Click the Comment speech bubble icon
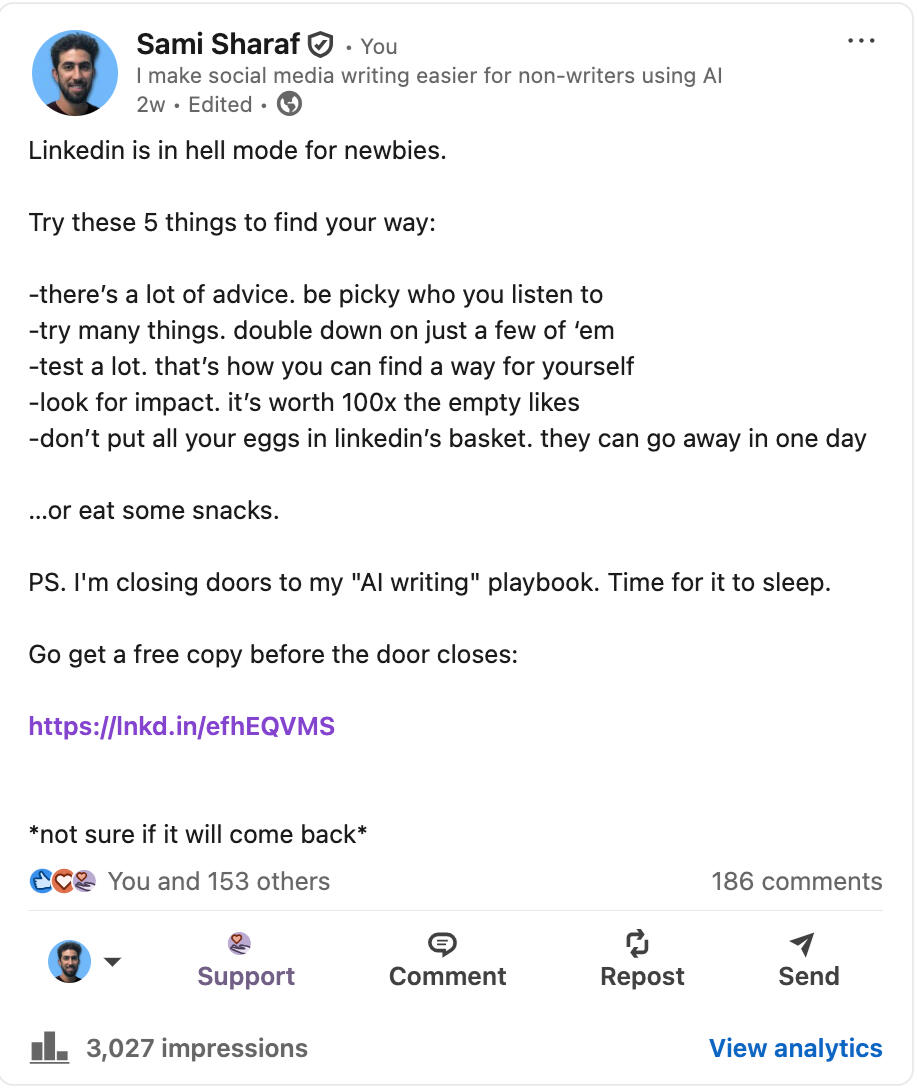This screenshot has width=917, height=1092. tap(440, 944)
